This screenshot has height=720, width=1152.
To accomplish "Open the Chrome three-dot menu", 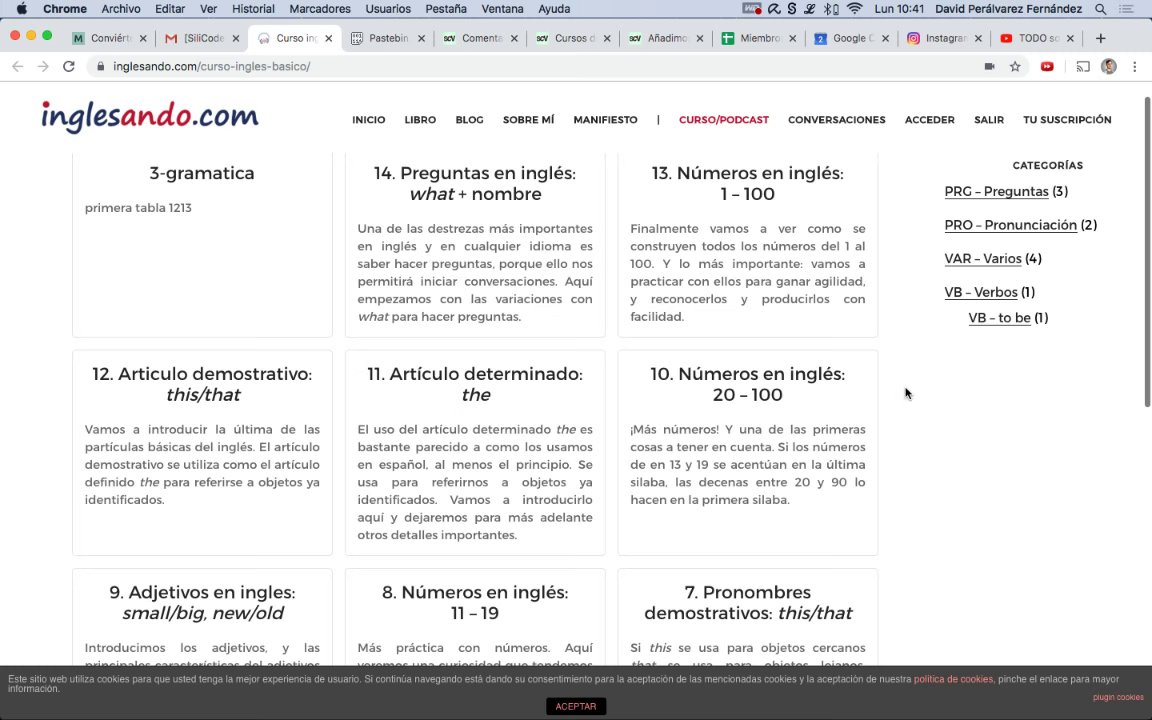I will [x=1134, y=66].
